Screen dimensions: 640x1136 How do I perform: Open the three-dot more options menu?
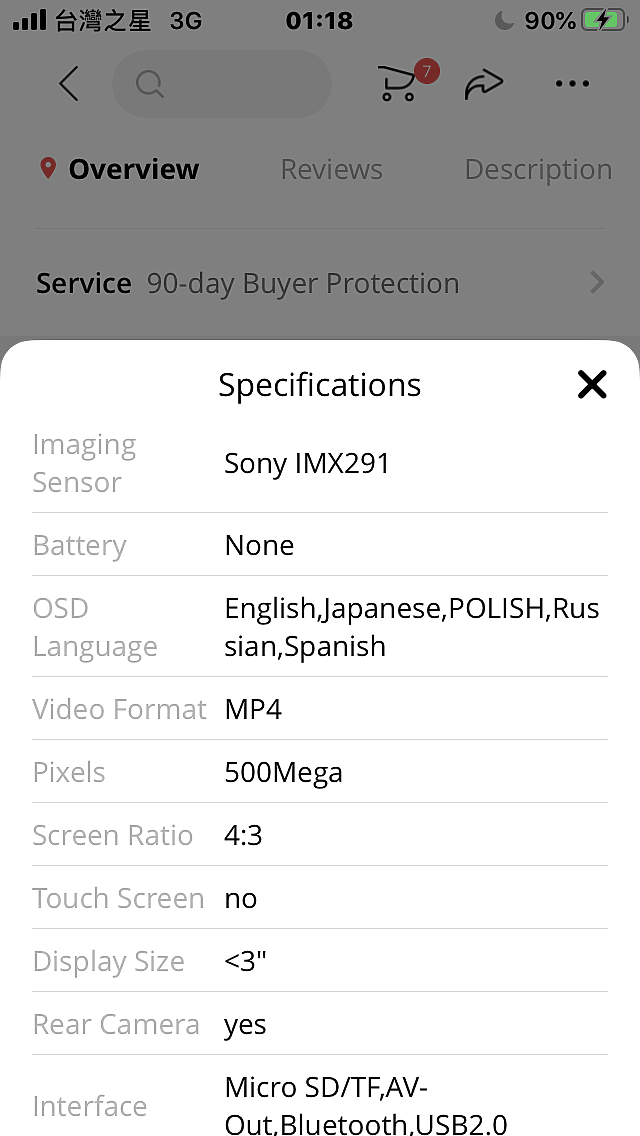click(572, 84)
